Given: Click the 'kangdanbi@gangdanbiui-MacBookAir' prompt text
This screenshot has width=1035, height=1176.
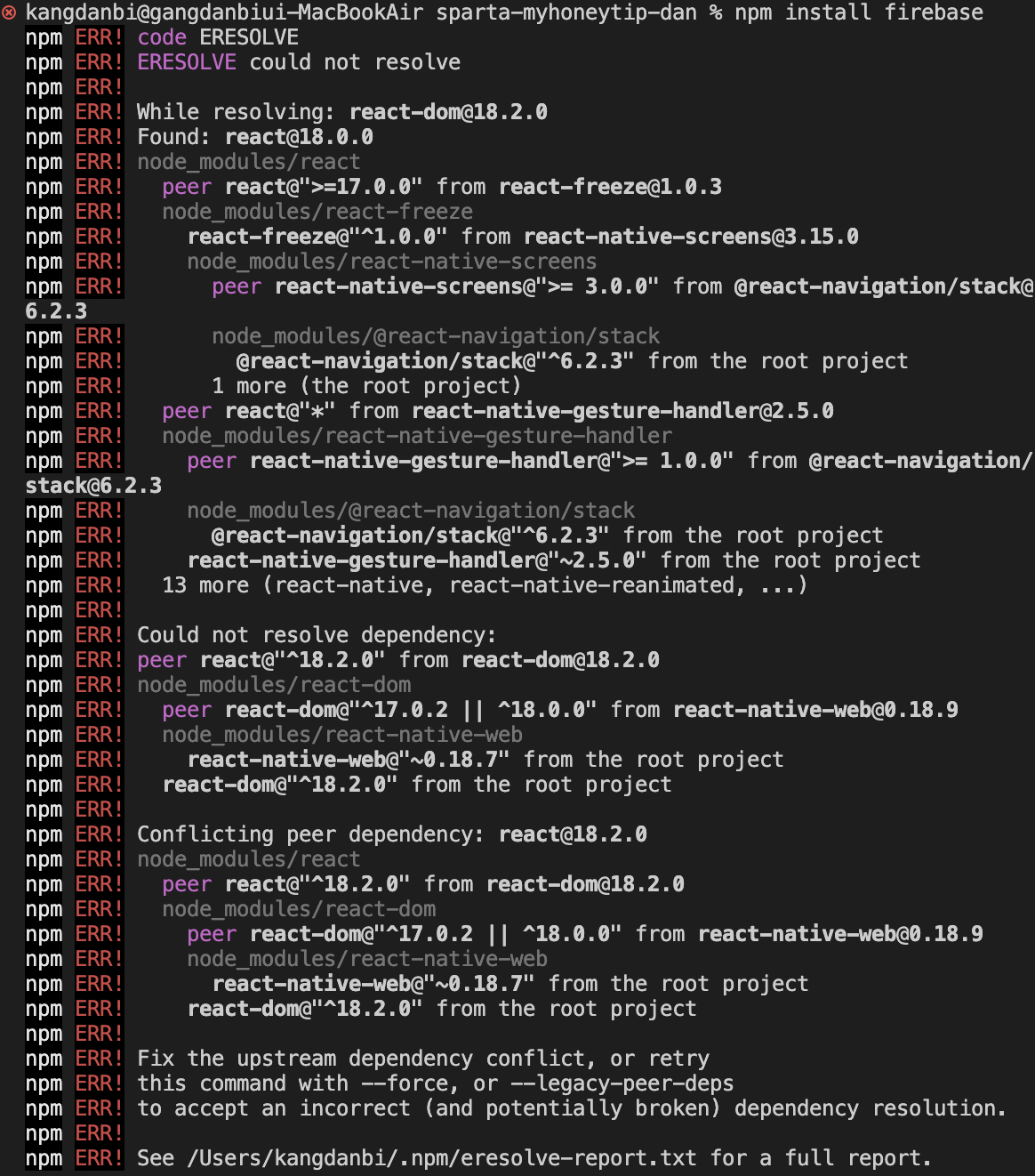Looking at the screenshot, I should click(x=224, y=12).
